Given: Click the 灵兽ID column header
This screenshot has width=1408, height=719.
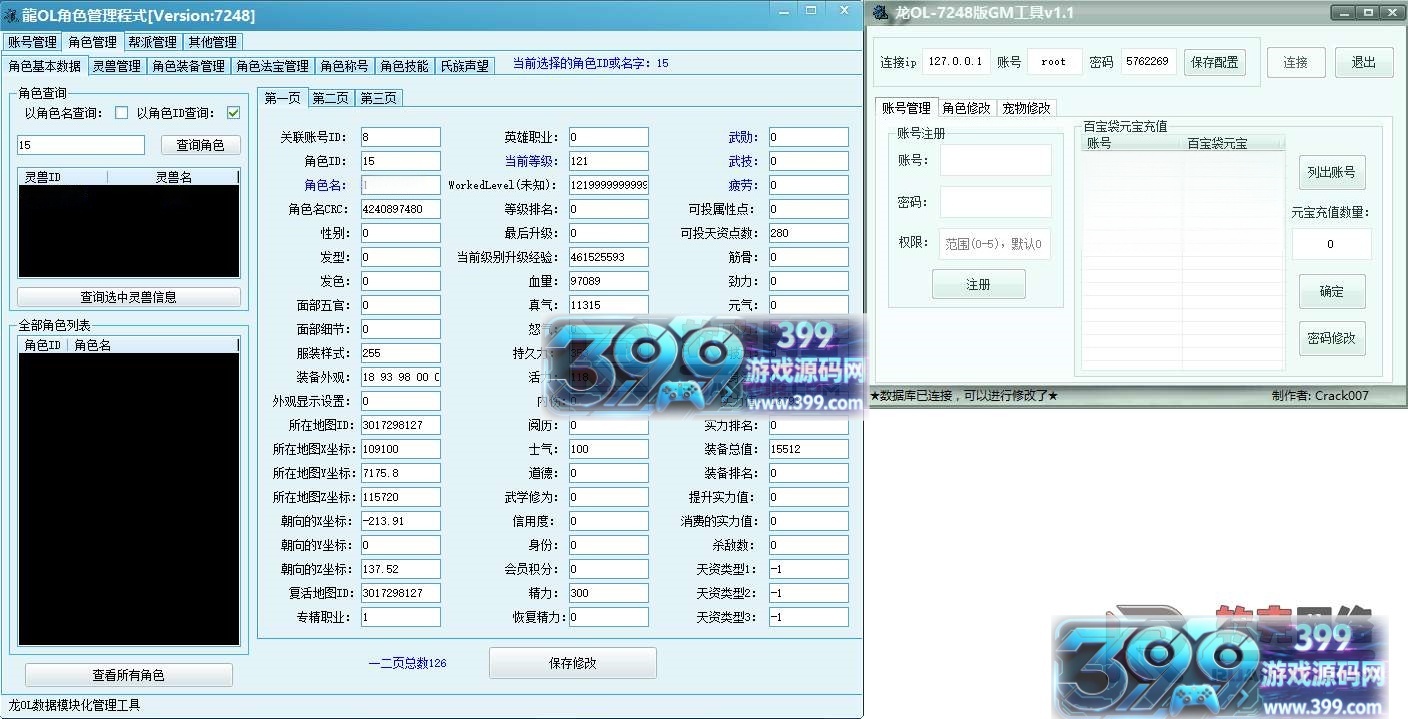Looking at the screenshot, I should (62, 177).
